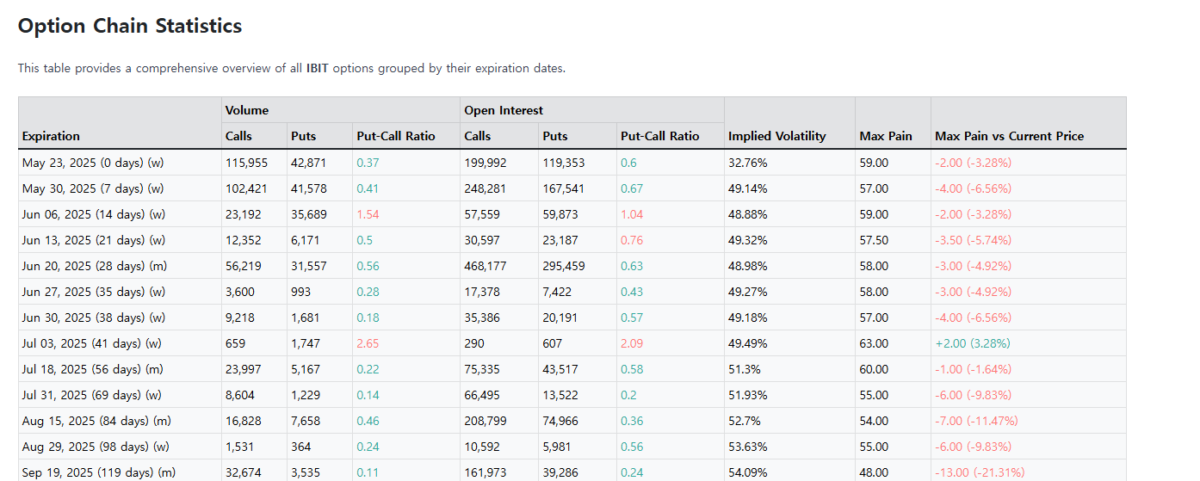1200x481 pixels.
Task: Click calls volume value 115,955
Action: pos(246,162)
